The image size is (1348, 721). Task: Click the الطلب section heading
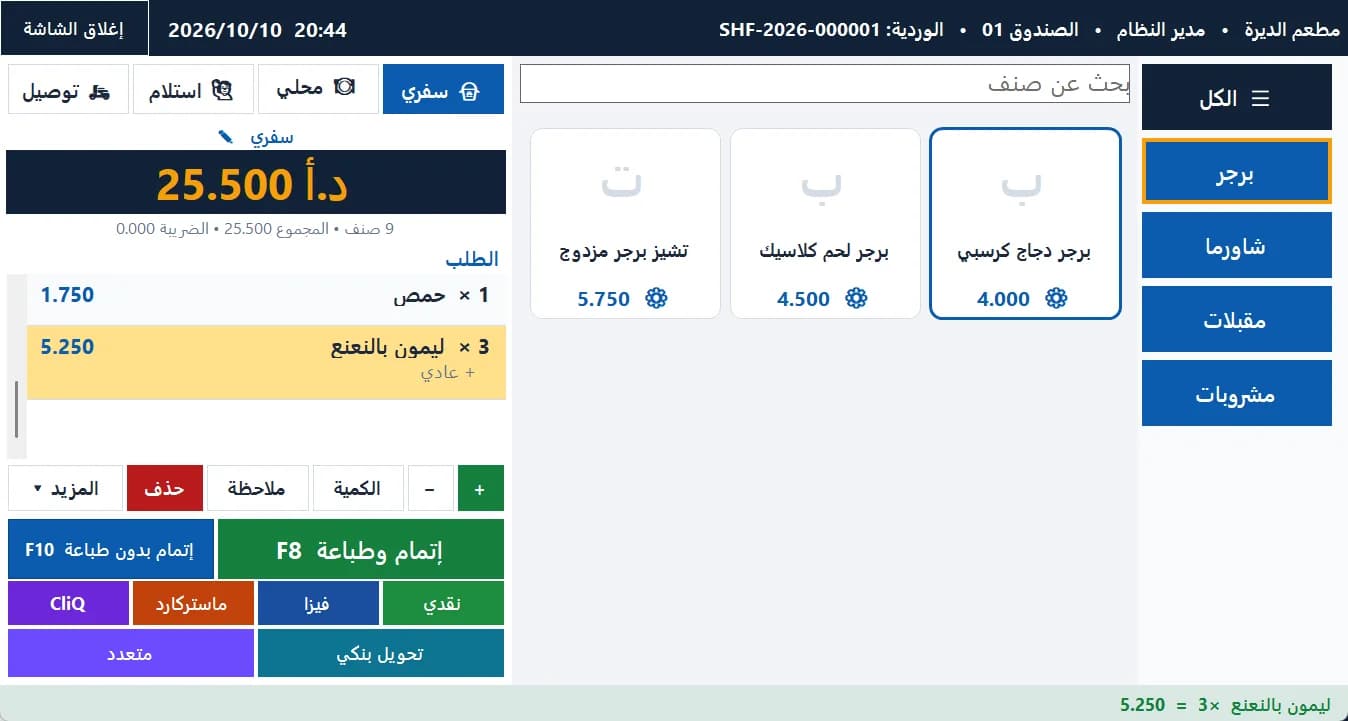(472, 259)
